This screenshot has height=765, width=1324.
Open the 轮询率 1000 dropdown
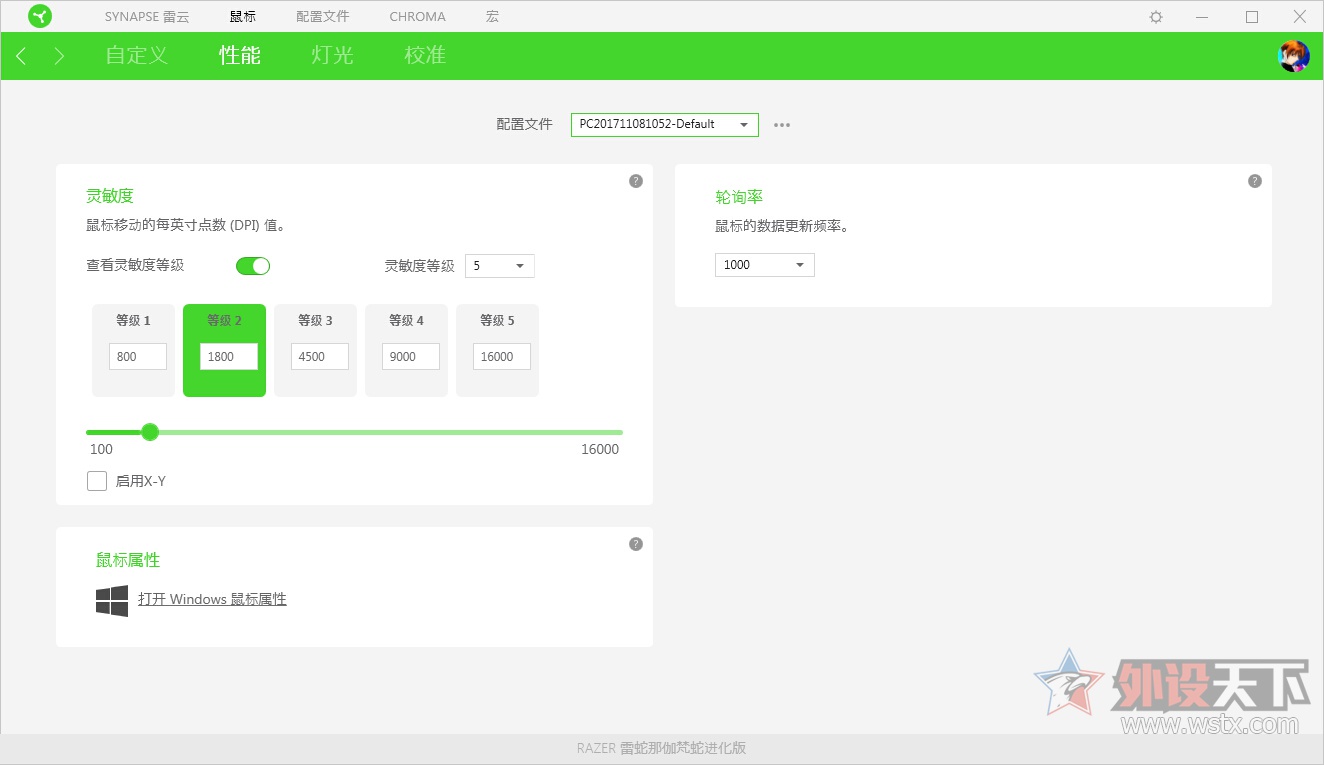click(764, 264)
